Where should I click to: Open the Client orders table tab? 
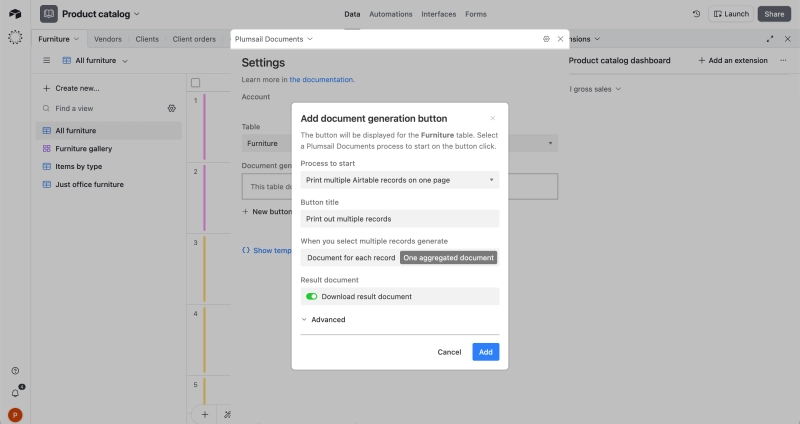click(194, 39)
